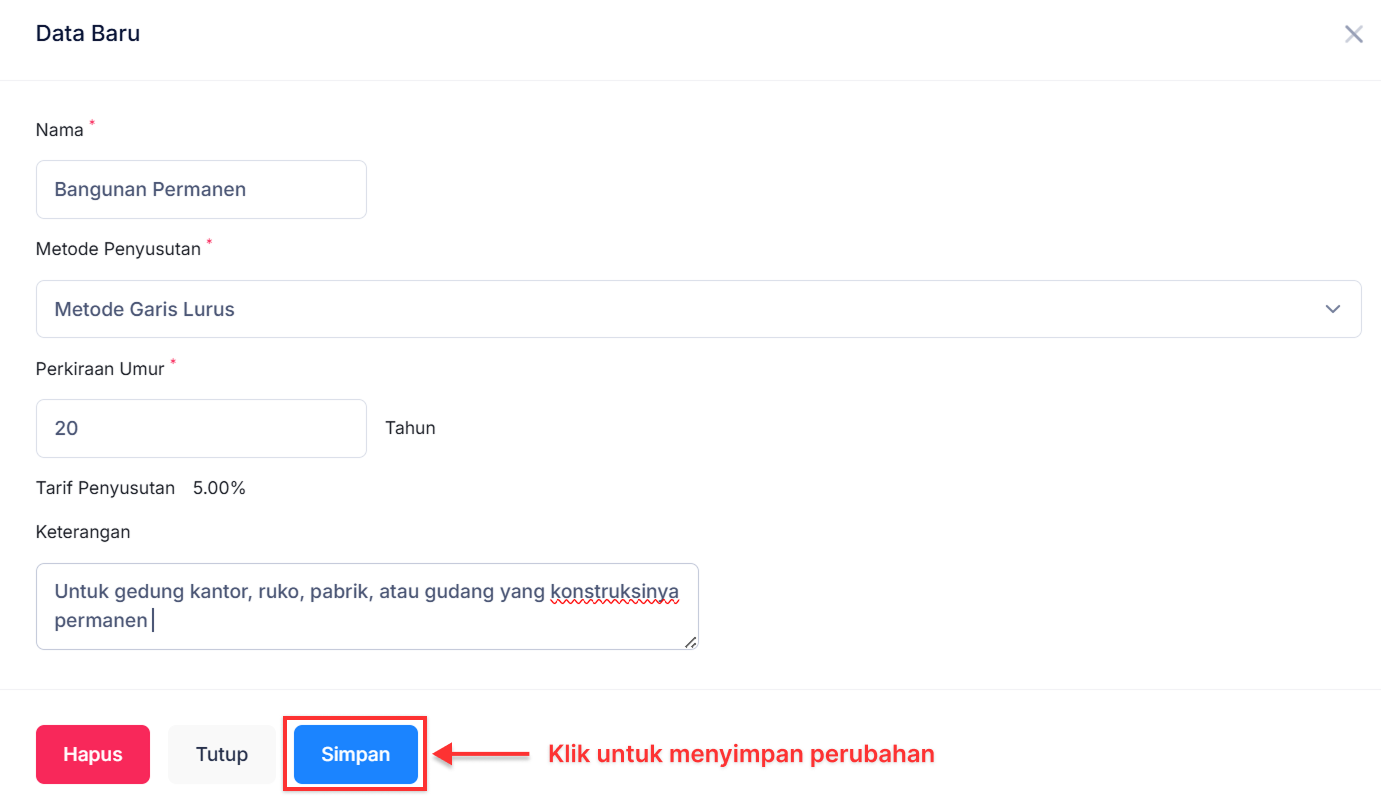
Task: Click the Tutup button
Action: tap(221, 754)
